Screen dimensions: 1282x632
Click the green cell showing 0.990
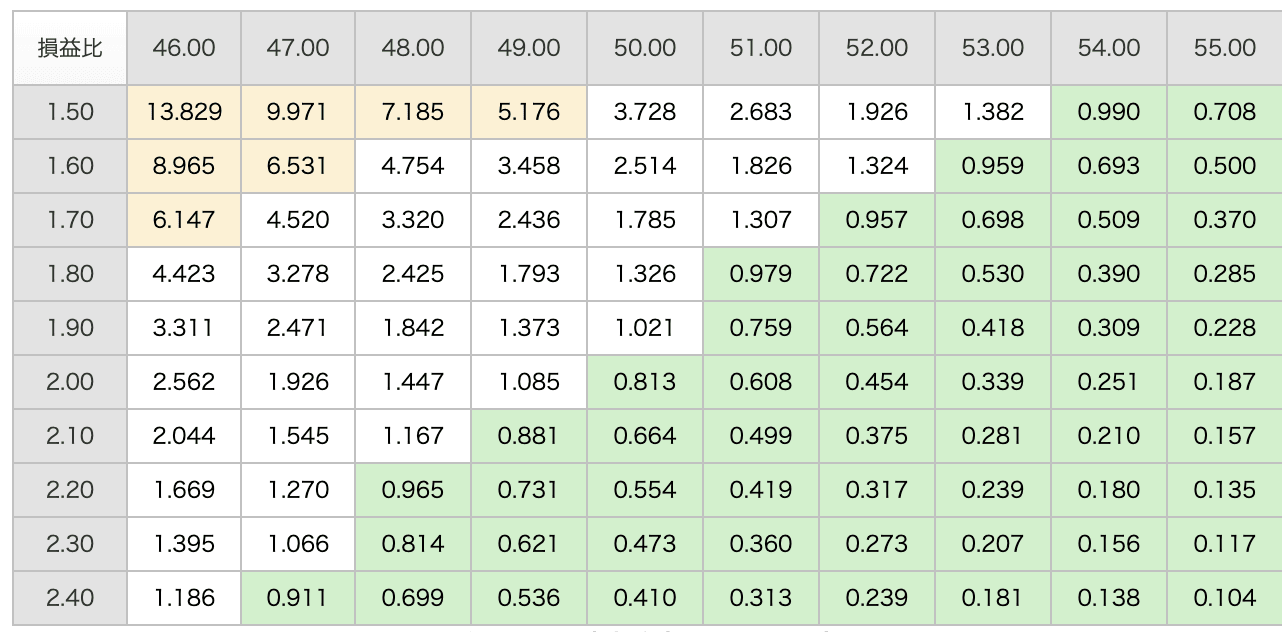1109,111
